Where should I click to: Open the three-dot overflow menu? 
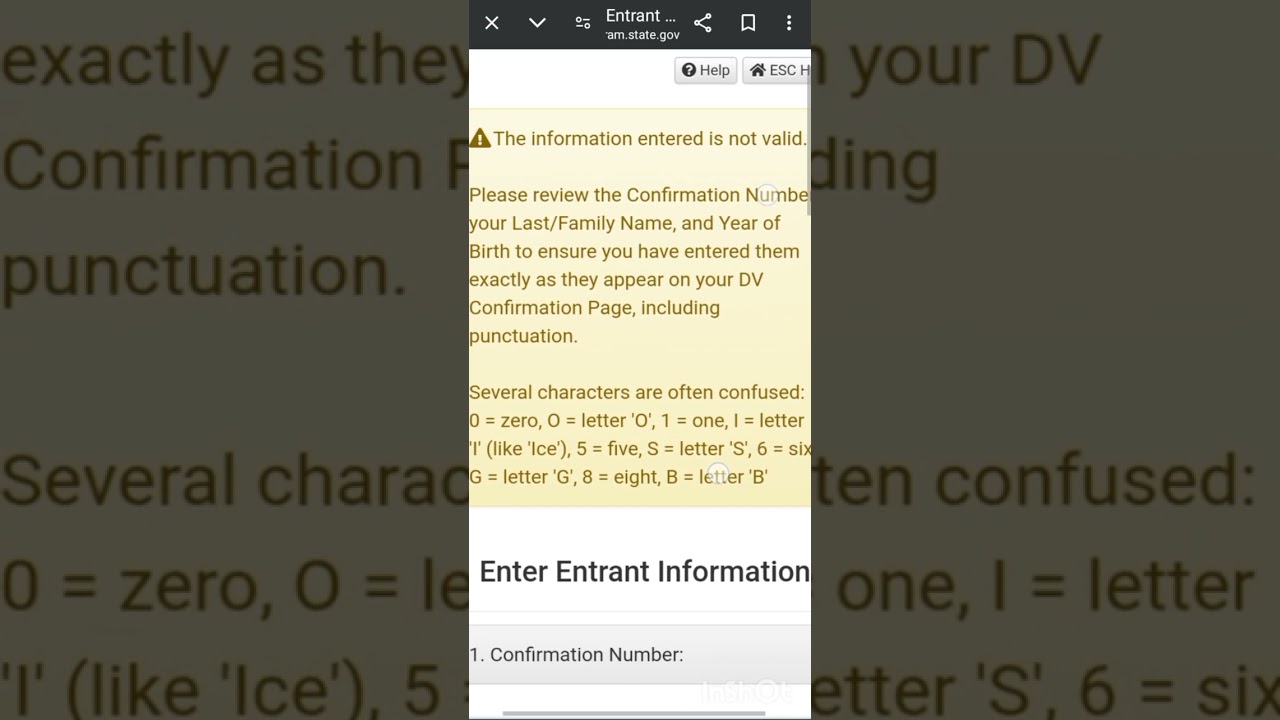[789, 23]
